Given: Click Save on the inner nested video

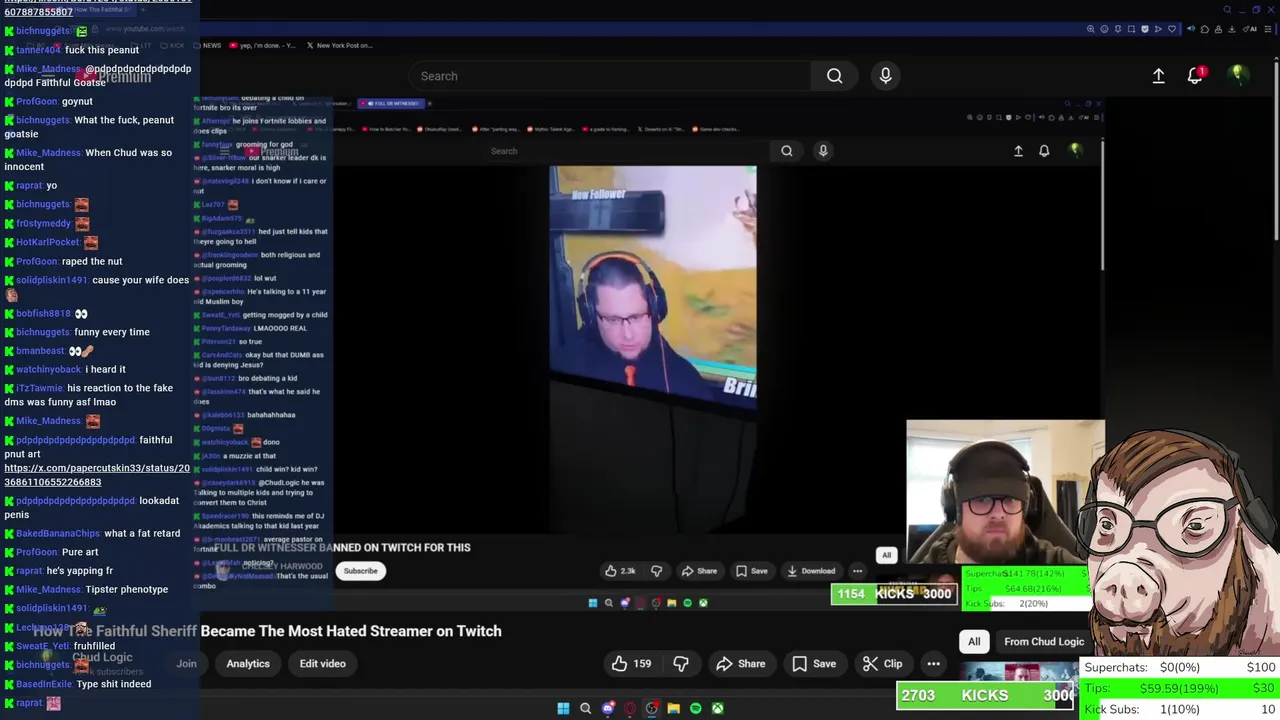Looking at the screenshot, I should point(752,571).
